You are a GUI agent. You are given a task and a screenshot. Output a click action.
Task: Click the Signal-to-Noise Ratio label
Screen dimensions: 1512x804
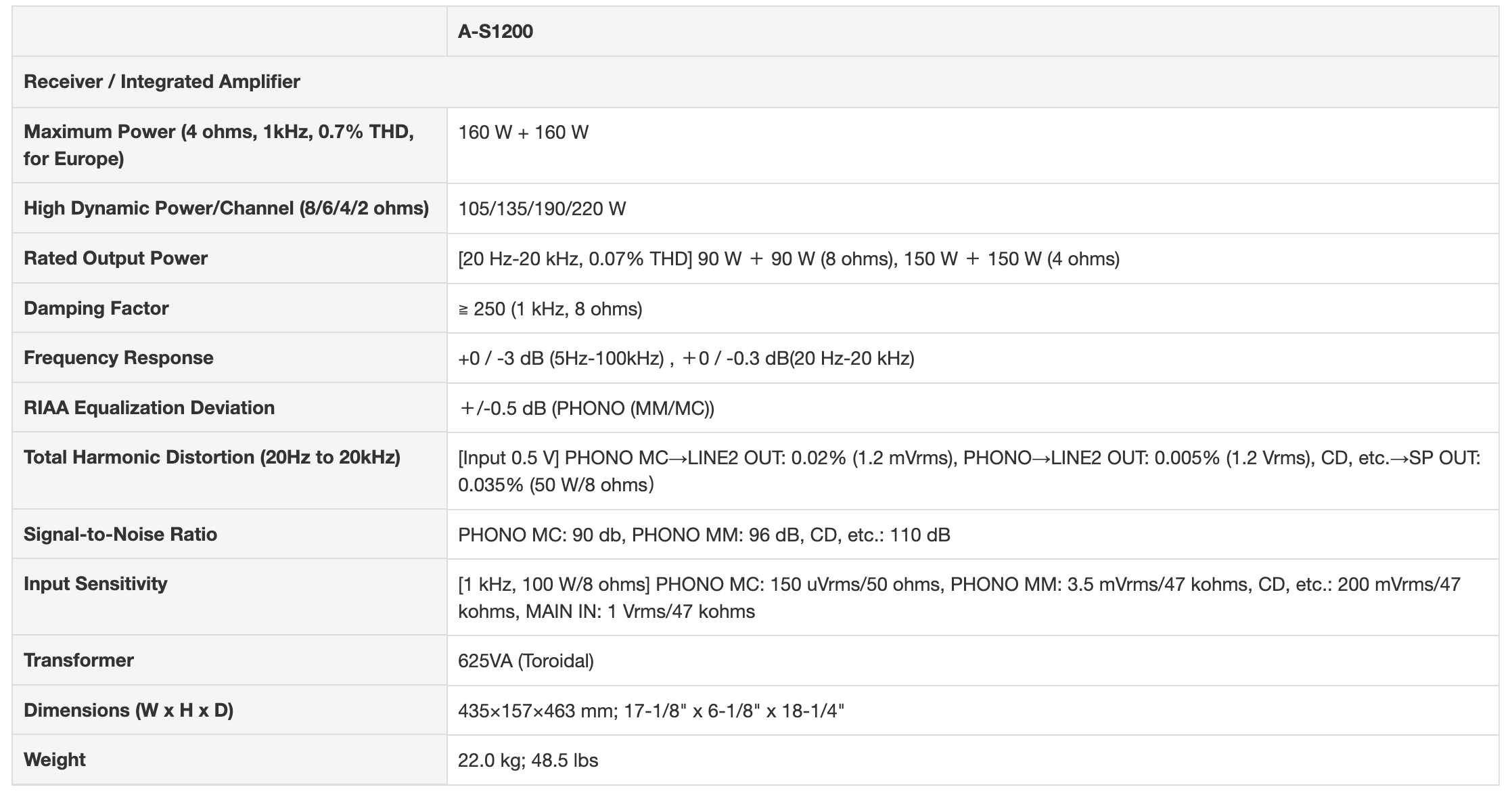click(120, 534)
